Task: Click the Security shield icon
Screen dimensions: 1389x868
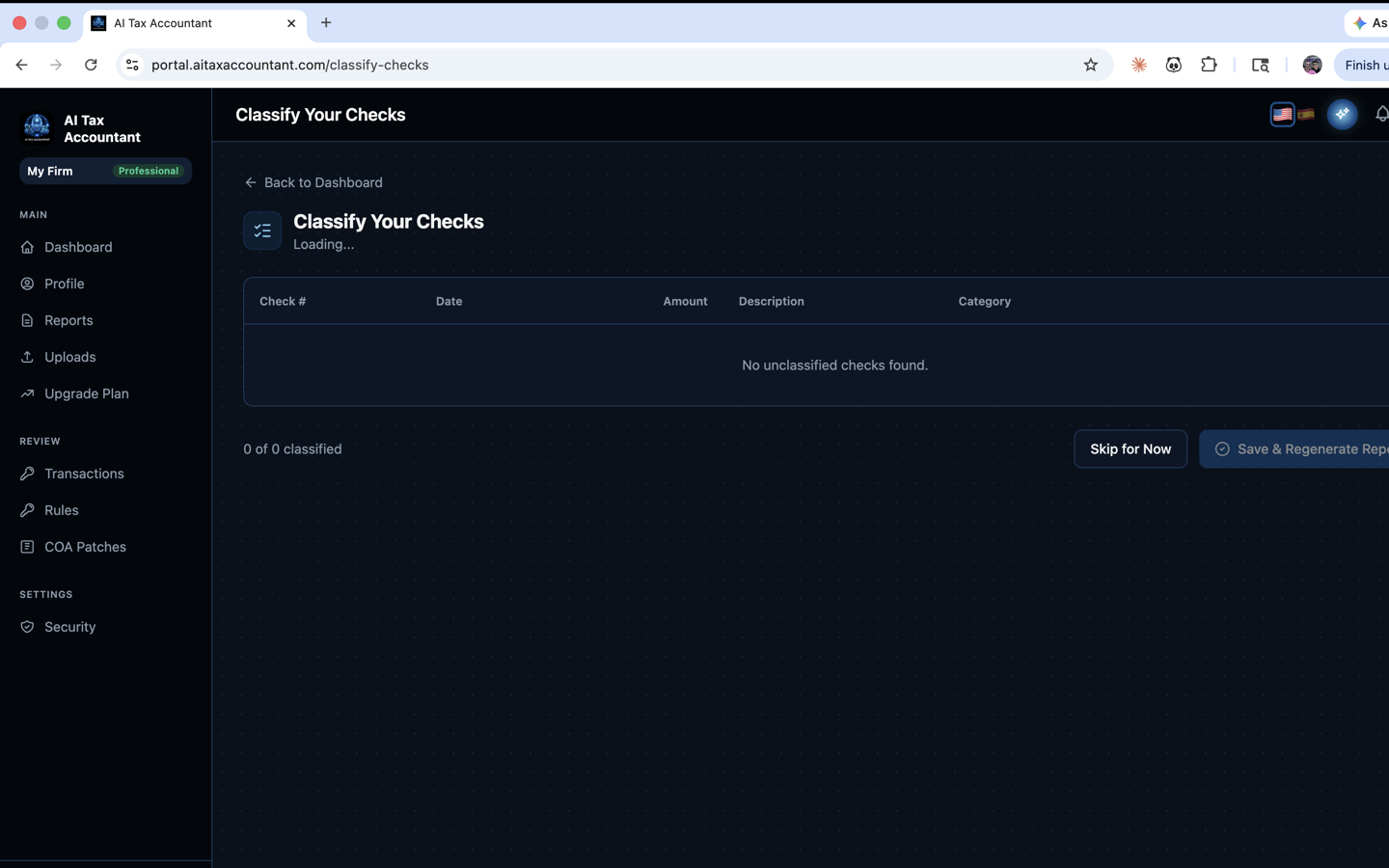Action: (27, 627)
